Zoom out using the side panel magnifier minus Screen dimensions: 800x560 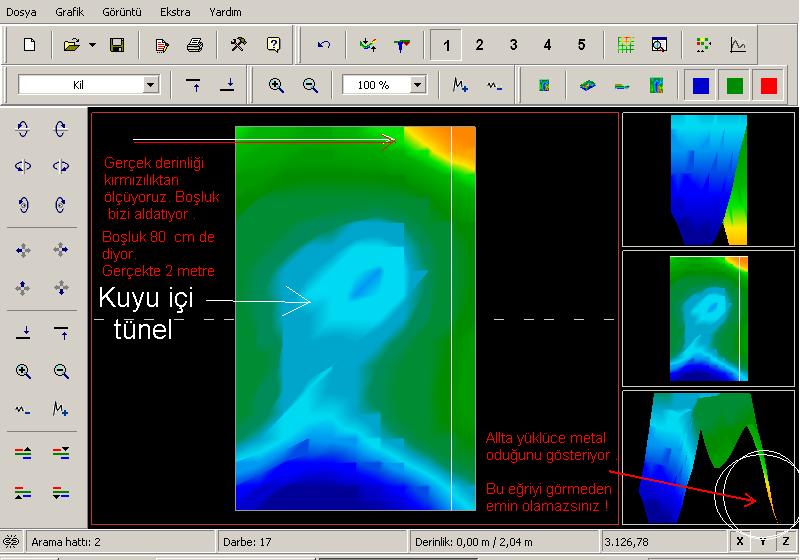point(61,371)
